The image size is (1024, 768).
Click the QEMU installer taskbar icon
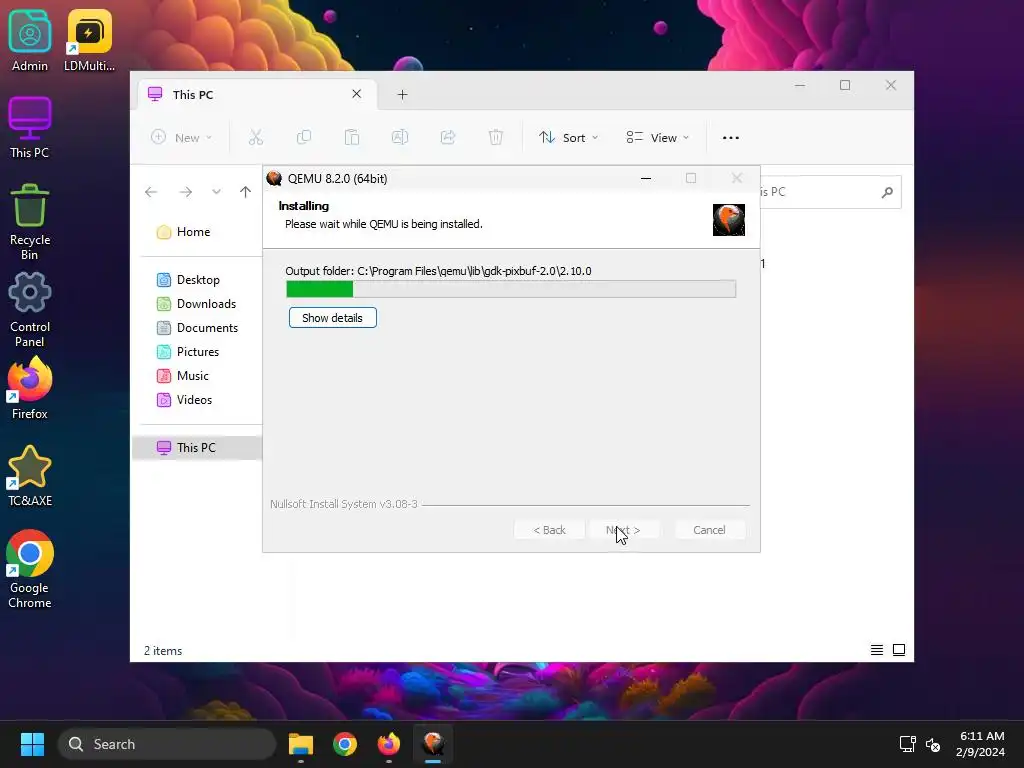tap(433, 744)
